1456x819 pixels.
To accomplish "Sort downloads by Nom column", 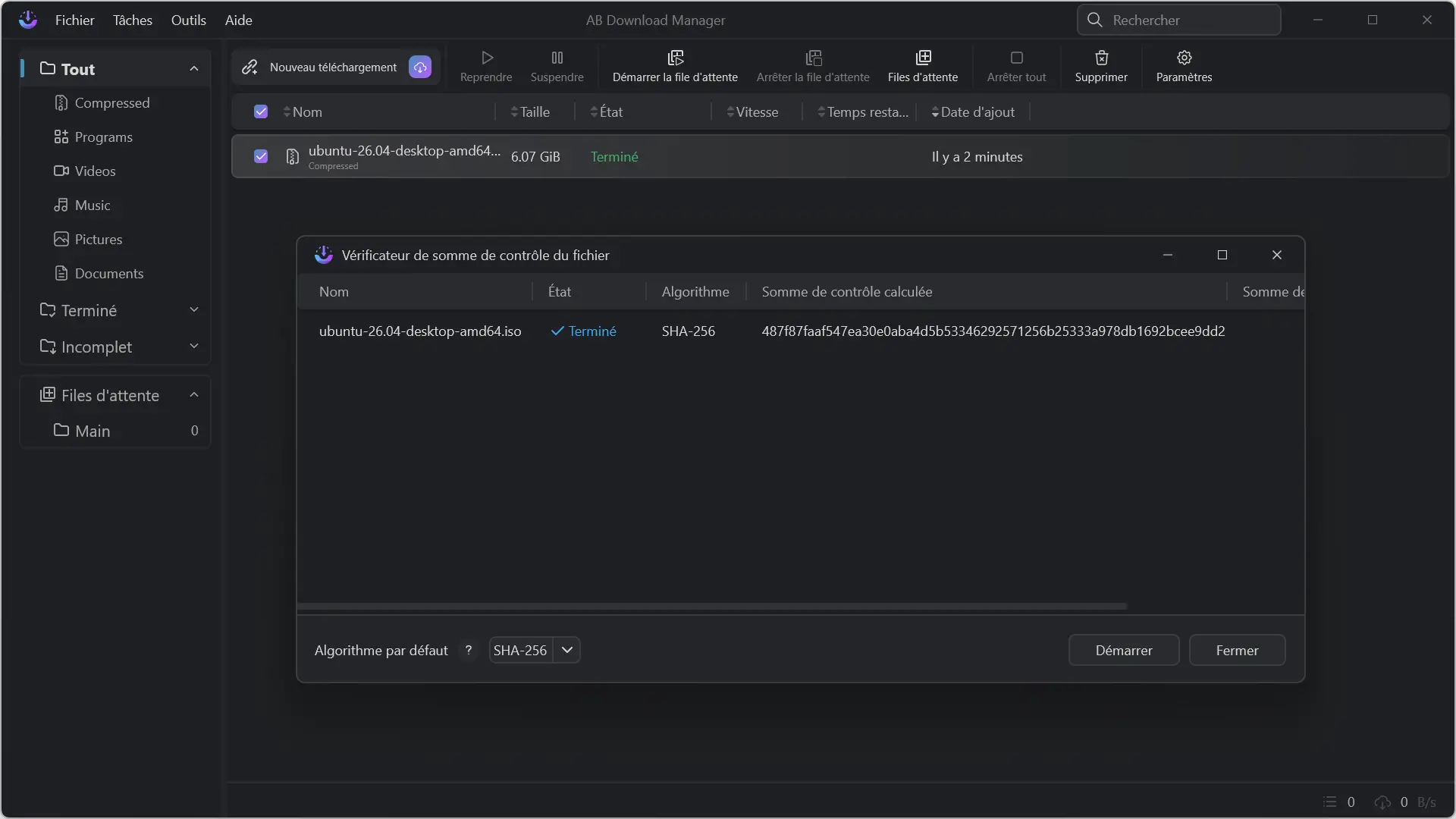I will click(303, 112).
